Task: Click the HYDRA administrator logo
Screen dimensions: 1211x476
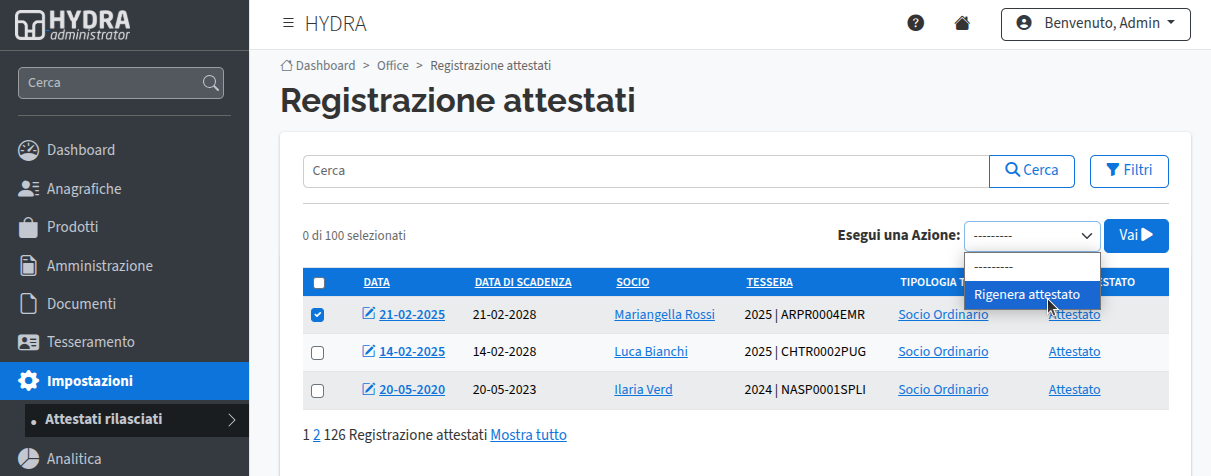Action: point(73,24)
